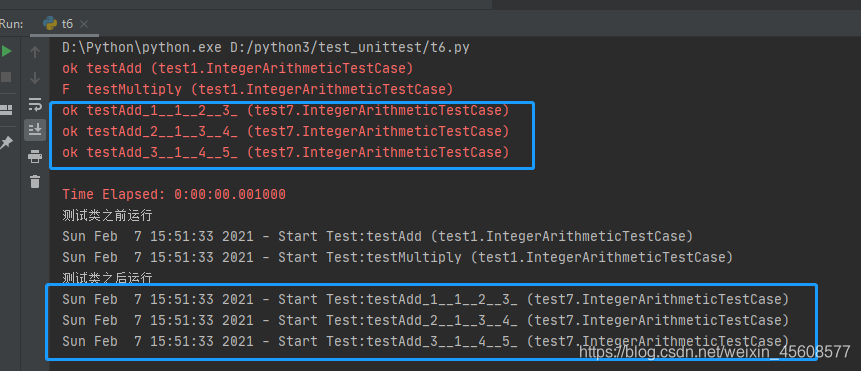Close the t6 run tab
Image resolution: width=861 pixels, height=371 pixels.
(83, 24)
